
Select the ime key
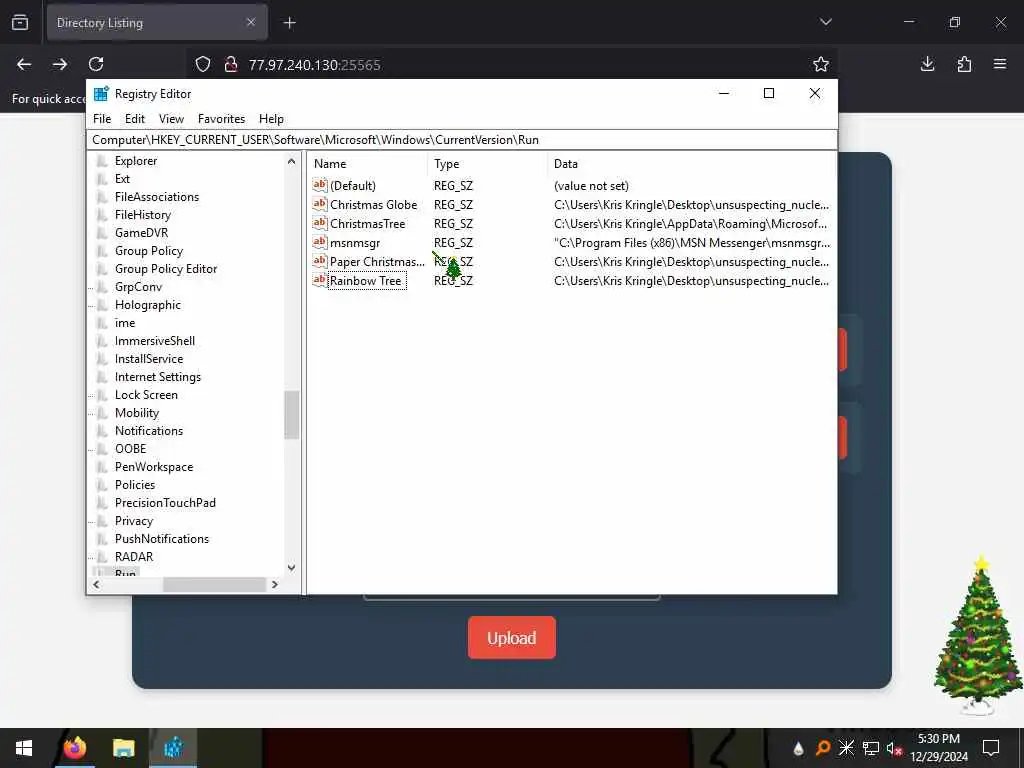point(125,323)
